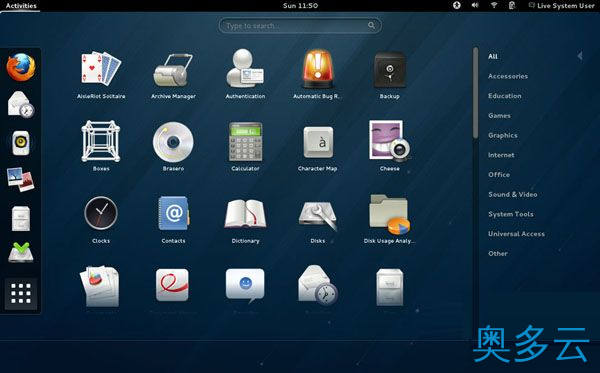600x373 pixels.
Task: Filter apps by Games
Action: click(x=499, y=116)
